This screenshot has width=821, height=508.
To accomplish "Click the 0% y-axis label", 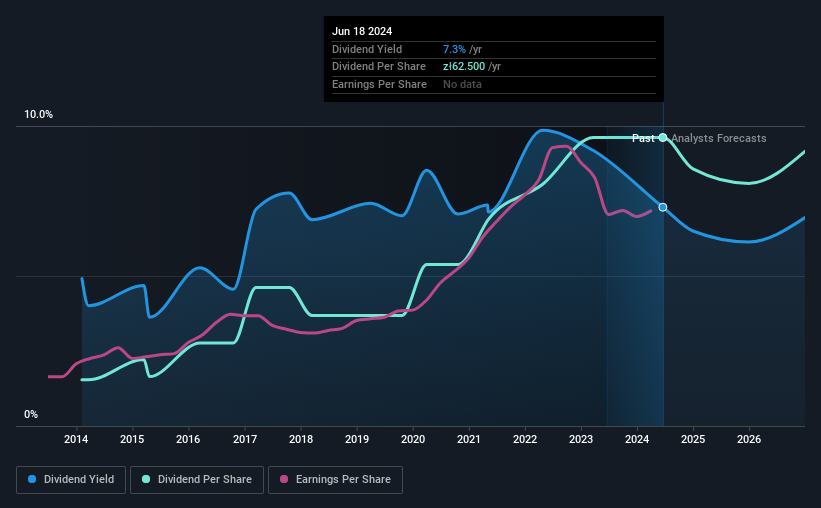I will (31, 414).
